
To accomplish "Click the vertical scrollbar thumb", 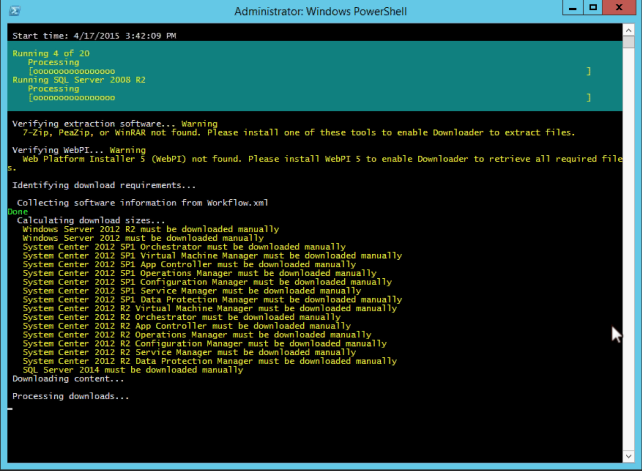I will 628,42.
